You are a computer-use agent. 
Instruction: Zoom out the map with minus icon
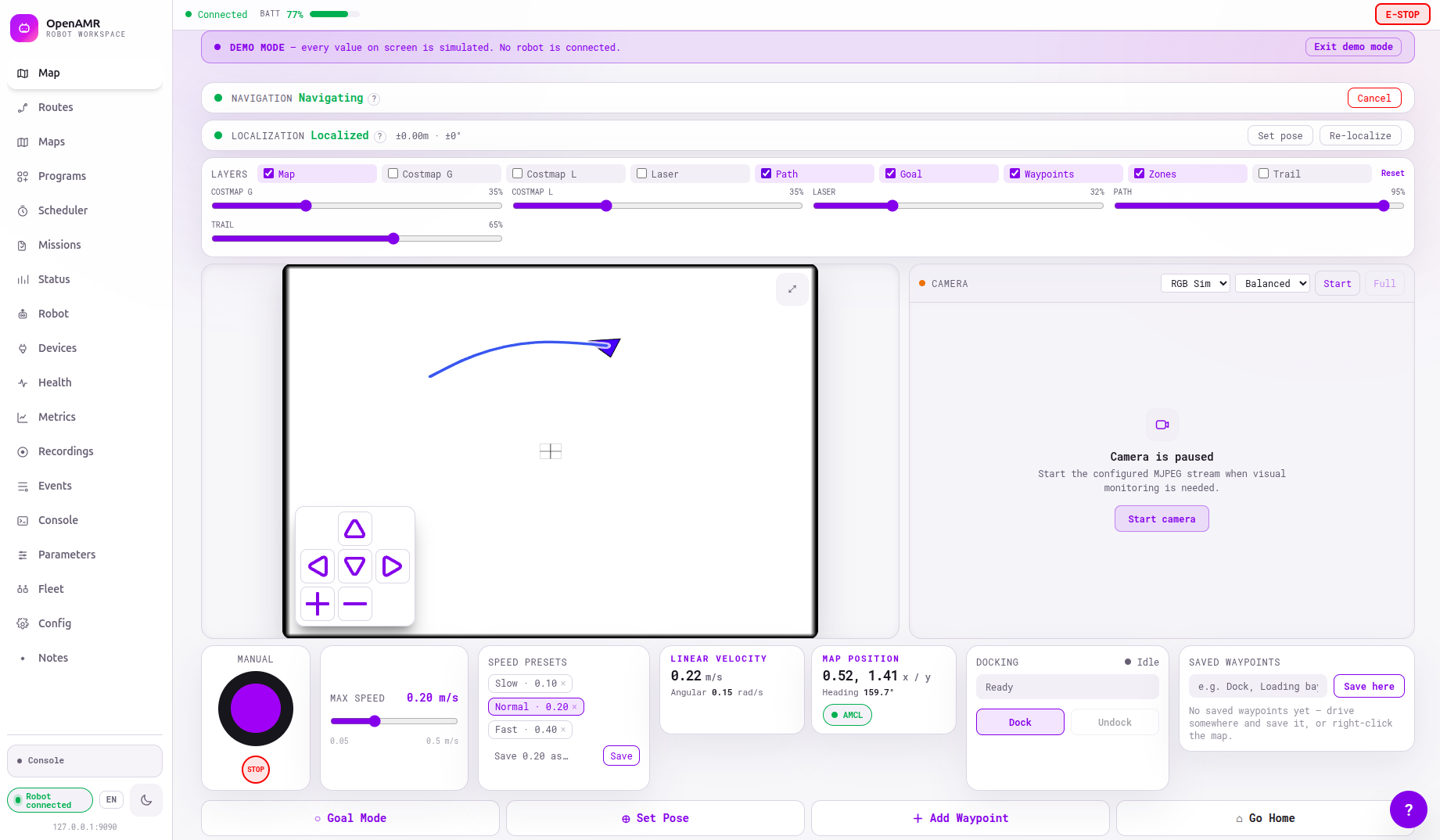[355, 604]
